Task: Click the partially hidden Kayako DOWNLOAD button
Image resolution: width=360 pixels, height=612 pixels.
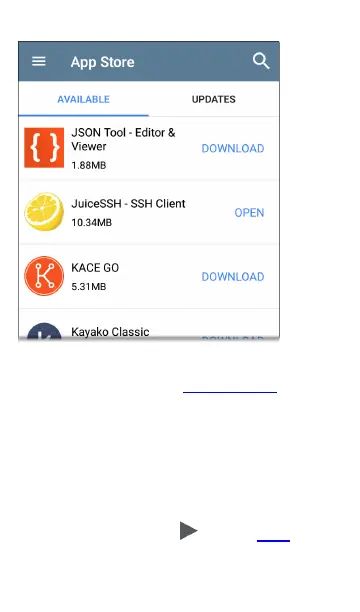Action: pyautogui.click(x=233, y=338)
